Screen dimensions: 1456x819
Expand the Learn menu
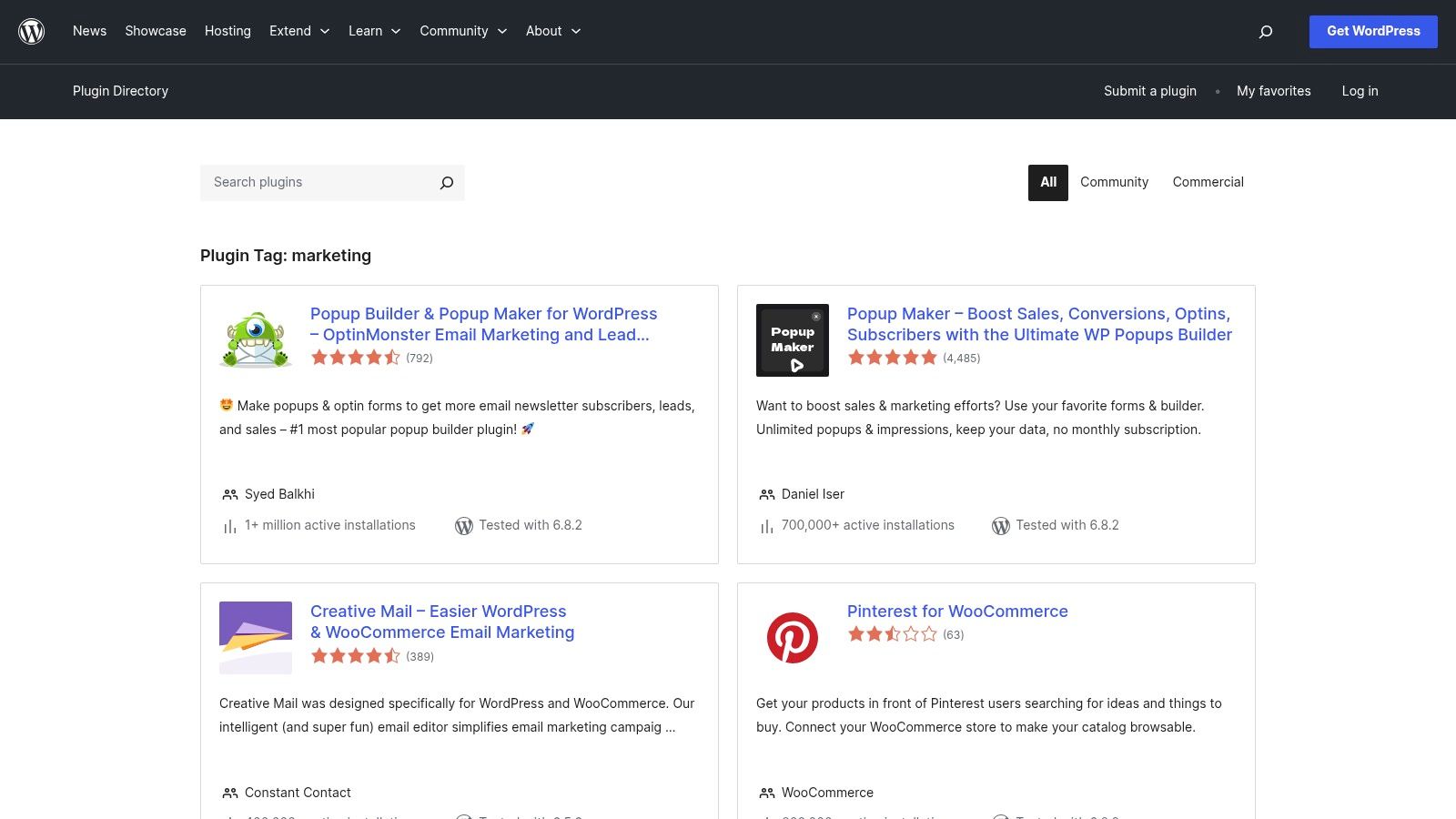374,31
